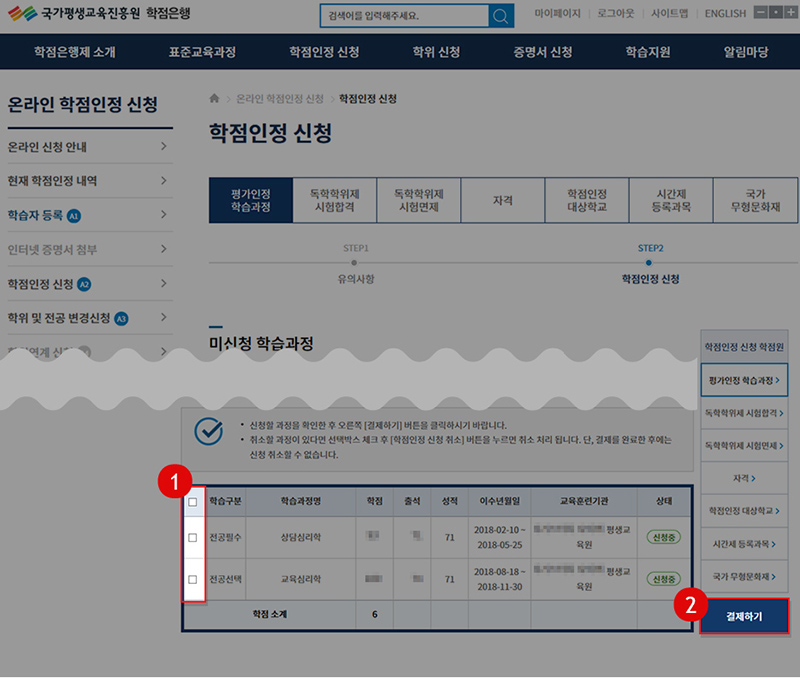Decrease font size with minus button
800x678 pixels.
click(x=759, y=13)
